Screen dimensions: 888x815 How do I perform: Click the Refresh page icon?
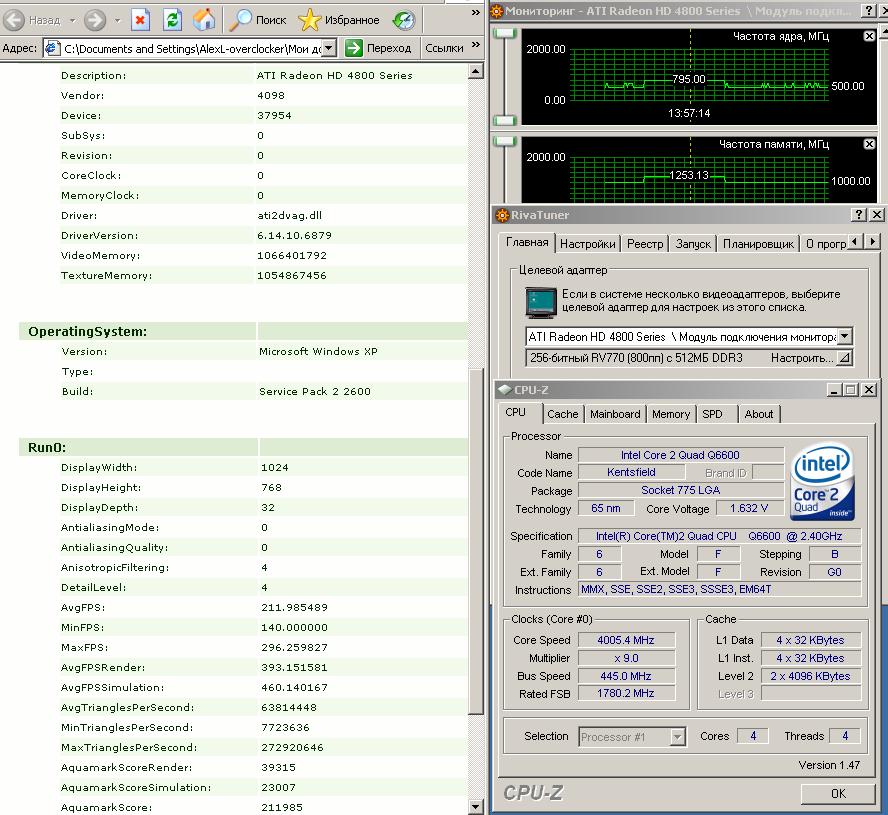[172, 20]
